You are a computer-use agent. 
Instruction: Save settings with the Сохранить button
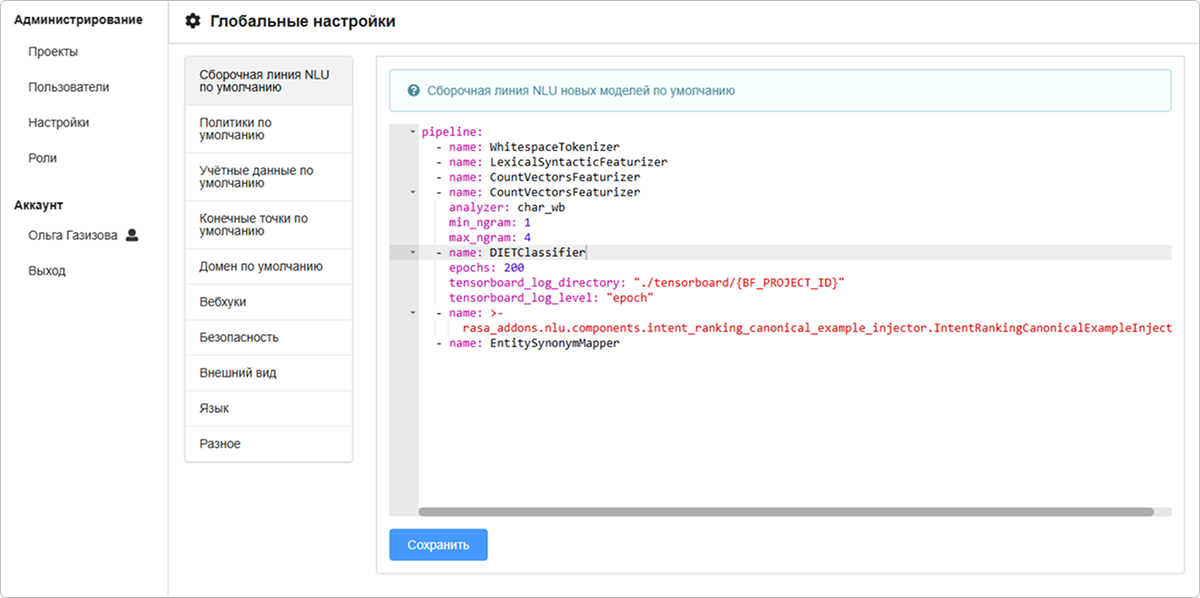[438, 545]
